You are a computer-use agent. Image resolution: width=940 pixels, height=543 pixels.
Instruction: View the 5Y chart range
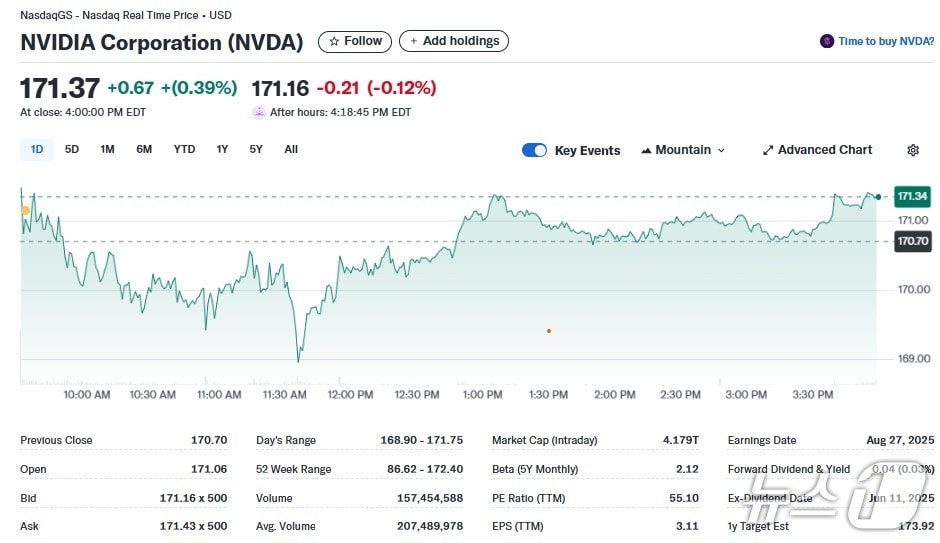[256, 149]
